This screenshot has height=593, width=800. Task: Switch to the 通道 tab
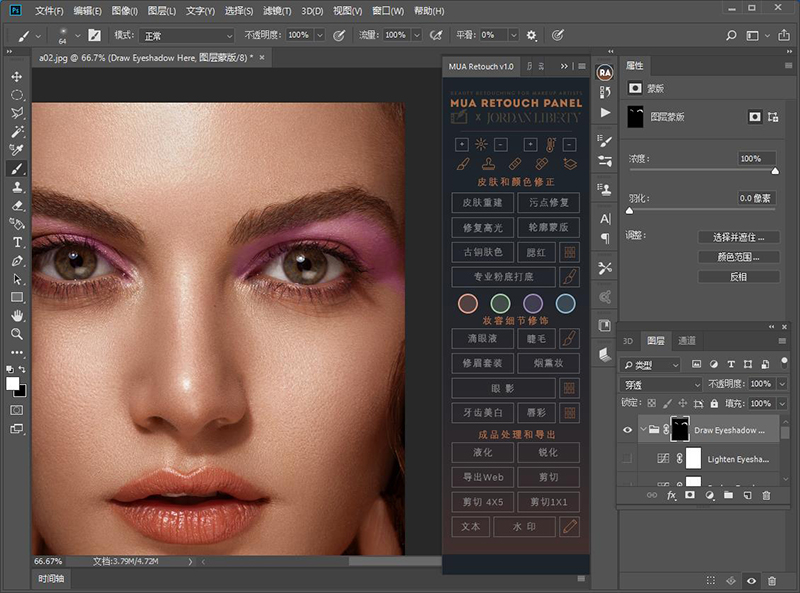pyautogui.click(x=686, y=340)
